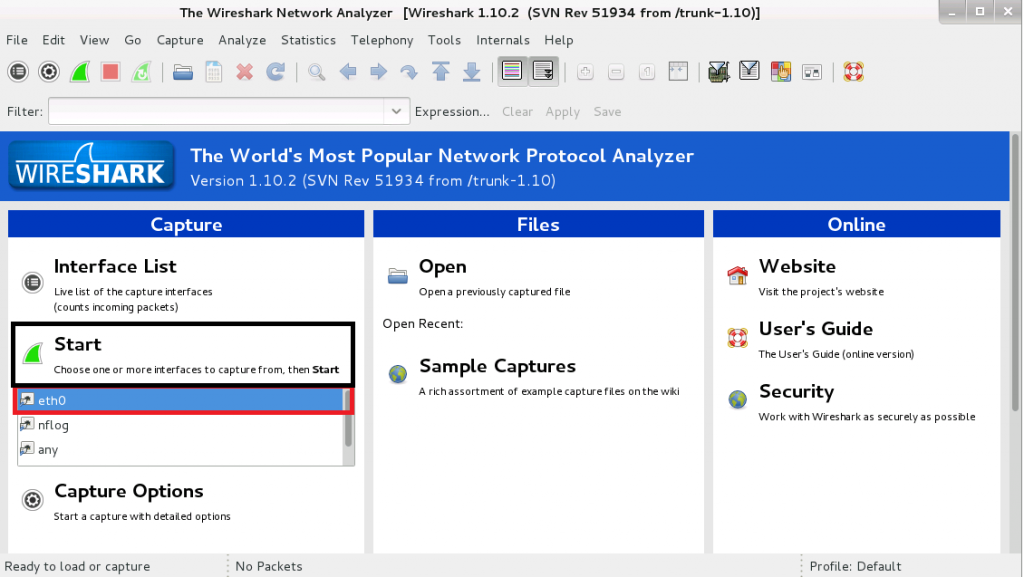Go forward in packet history arrow
This screenshot has width=1024, height=577.
coord(378,71)
